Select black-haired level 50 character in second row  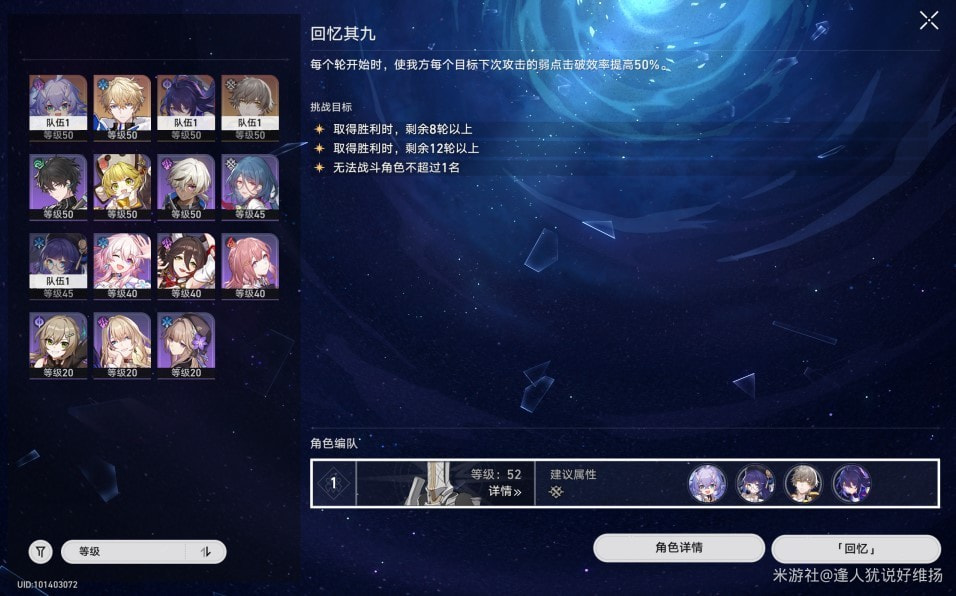tap(58, 187)
